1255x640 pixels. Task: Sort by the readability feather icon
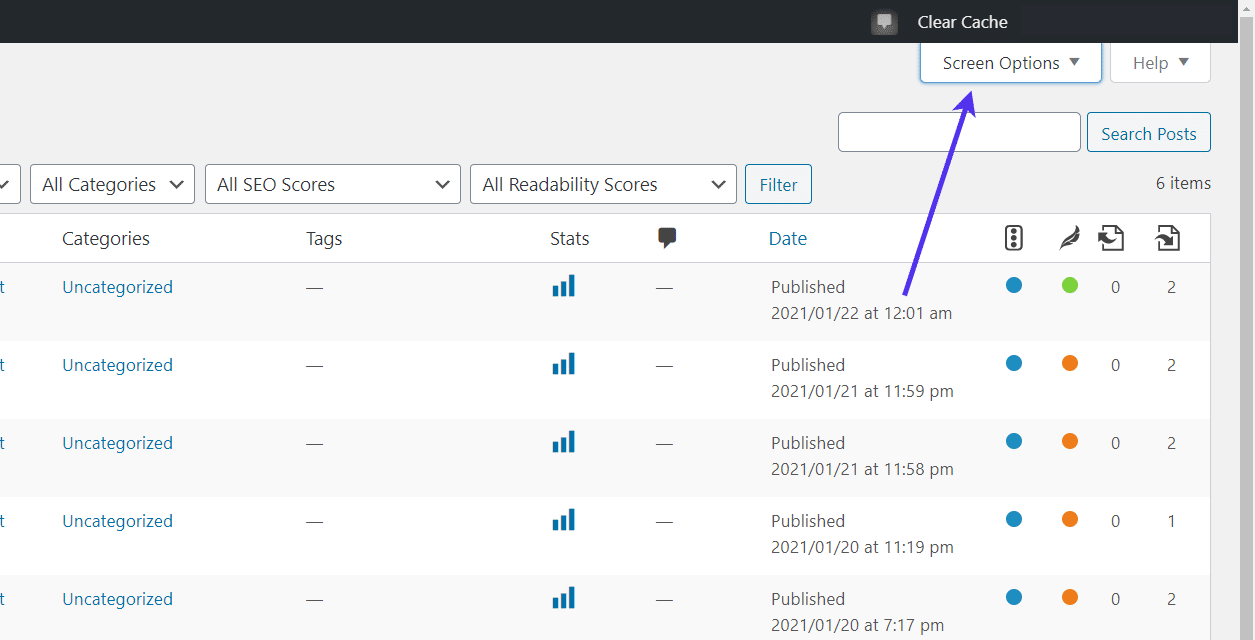click(x=1069, y=238)
